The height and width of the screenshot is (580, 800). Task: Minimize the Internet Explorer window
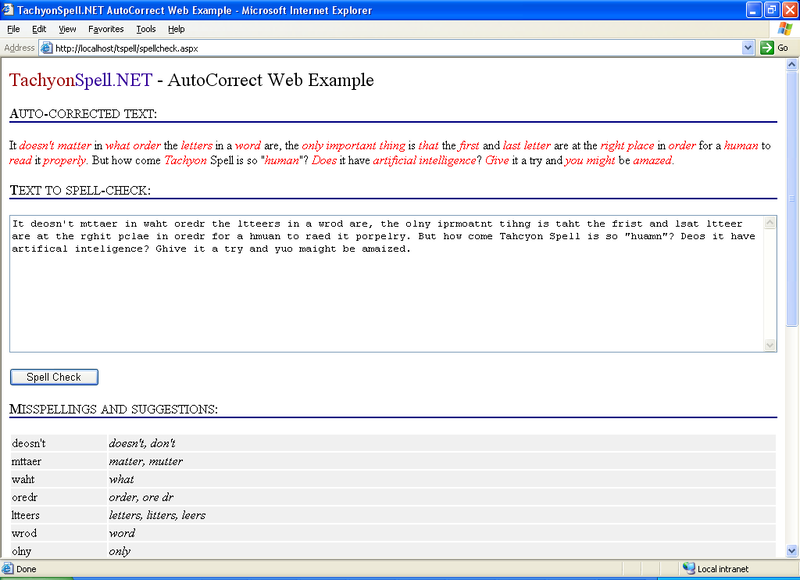click(754, 10)
